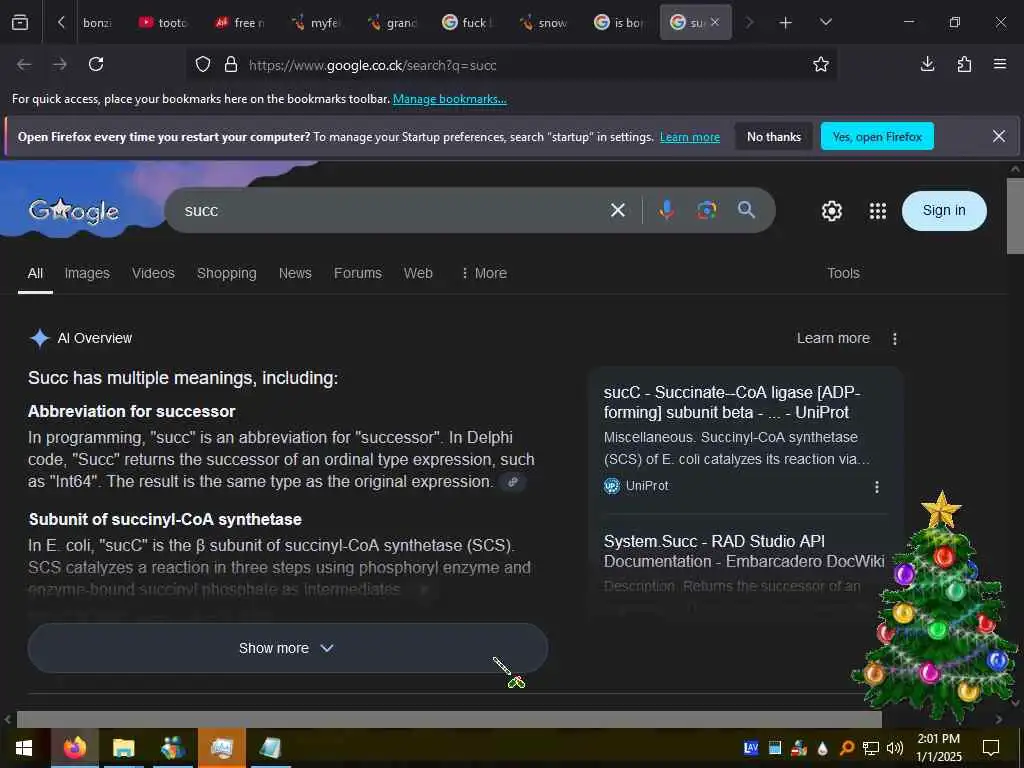The width and height of the screenshot is (1024, 768).
Task: Start voice search with microphone
Action: click(666, 210)
